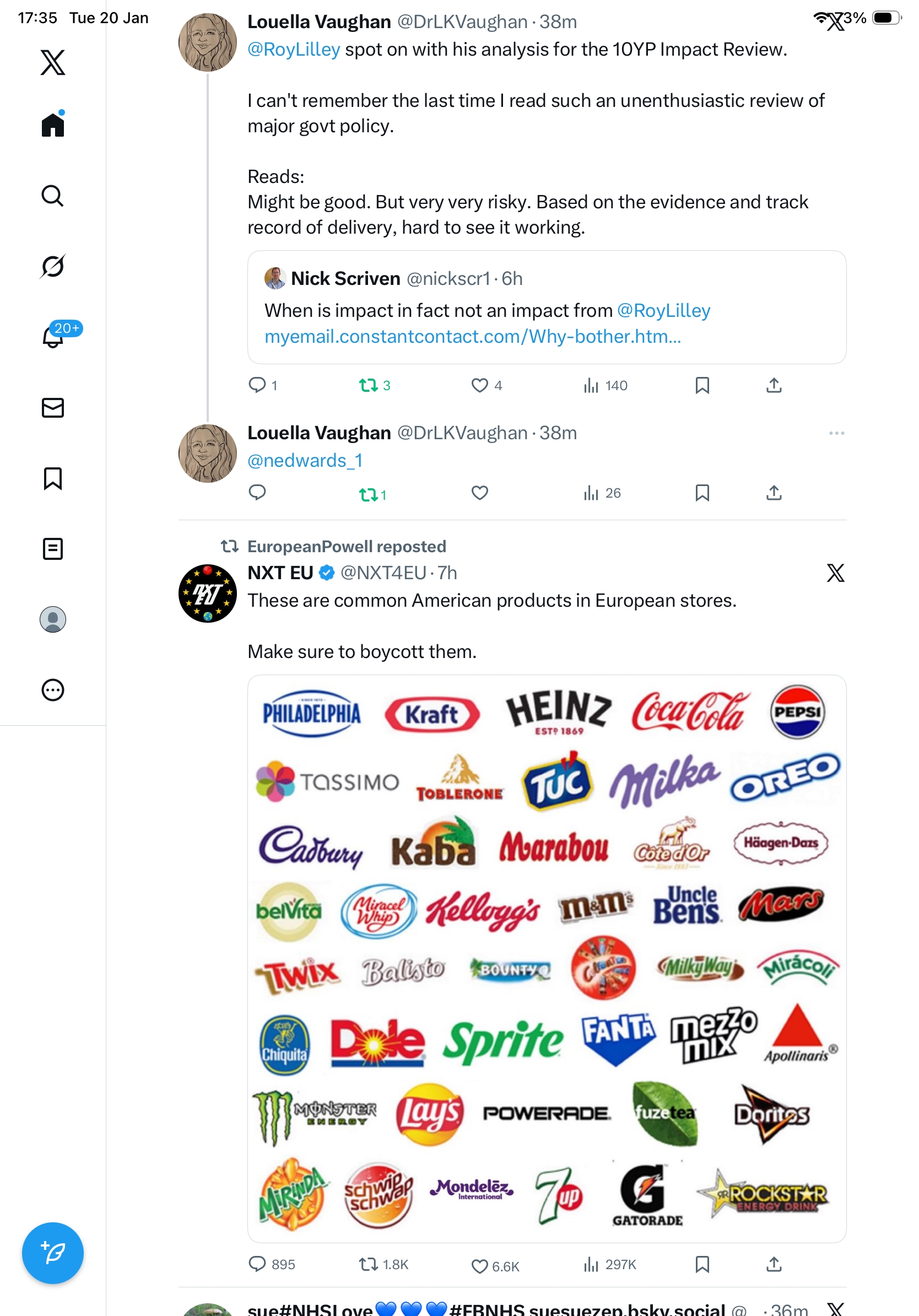Open Search using the magnifier icon
The image size is (919, 1316).
[53, 196]
